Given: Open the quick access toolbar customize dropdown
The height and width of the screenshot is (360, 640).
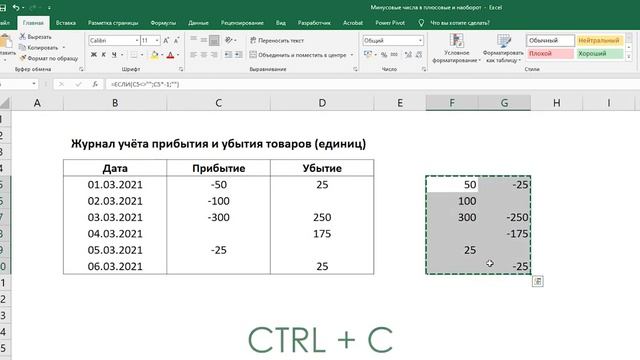Looking at the screenshot, I should [49, 8].
